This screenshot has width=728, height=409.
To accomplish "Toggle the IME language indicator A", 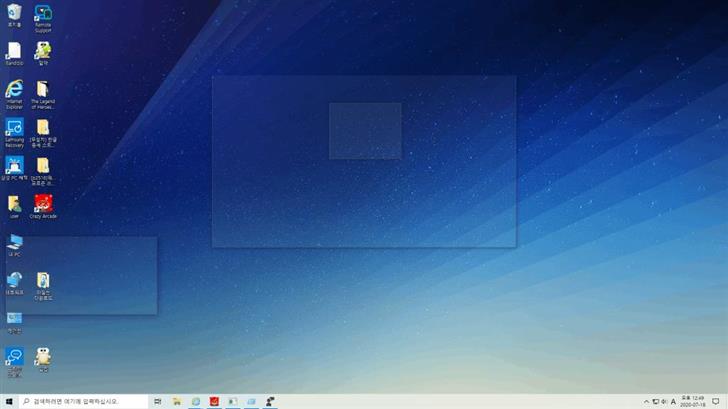I will point(673,402).
